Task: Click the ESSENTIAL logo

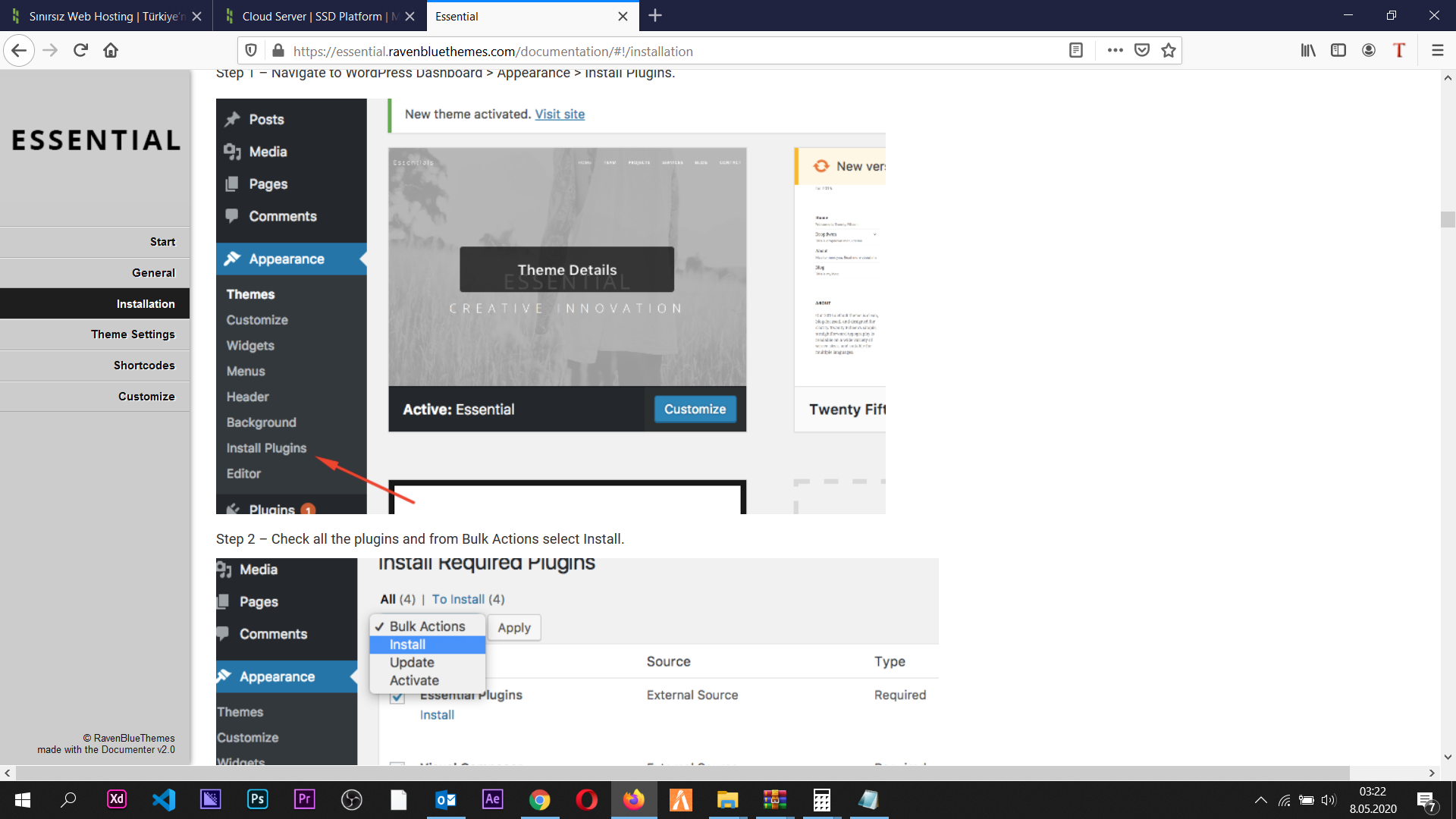Action: tap(96, 140)
